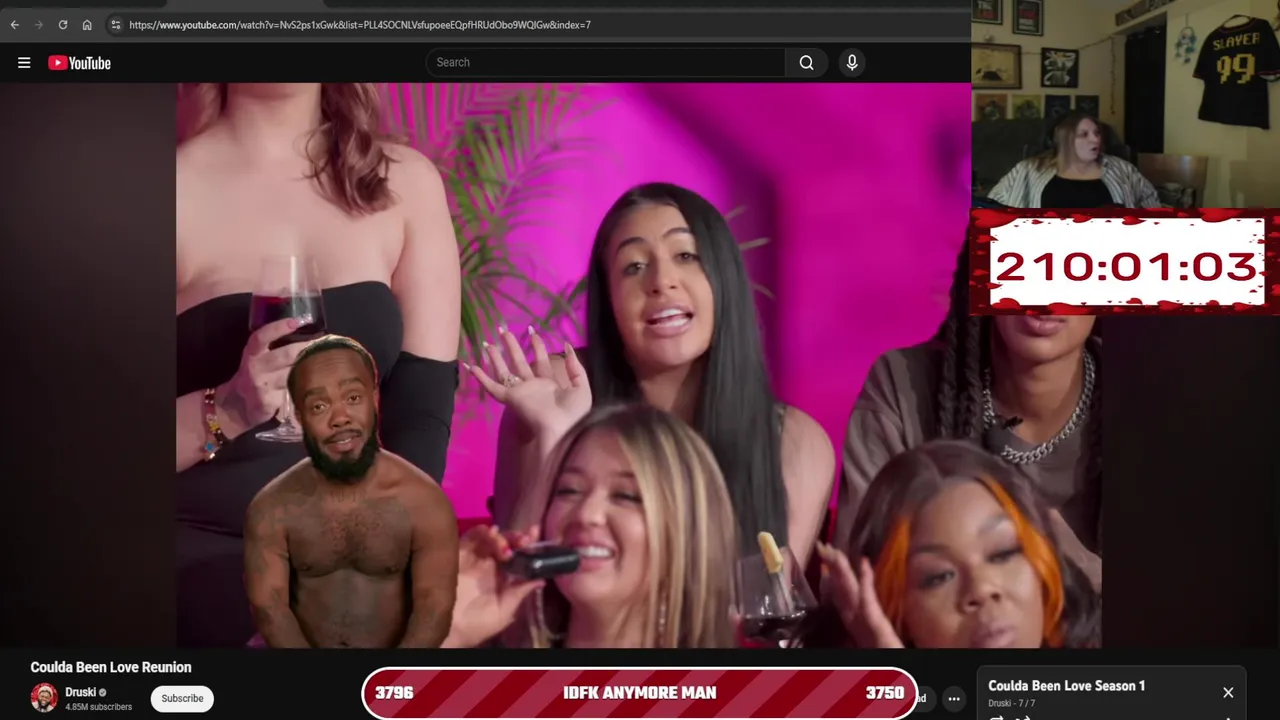1280x720 pixels.
Task: Open the browser home page icon
Action: [x=87, y=25]
